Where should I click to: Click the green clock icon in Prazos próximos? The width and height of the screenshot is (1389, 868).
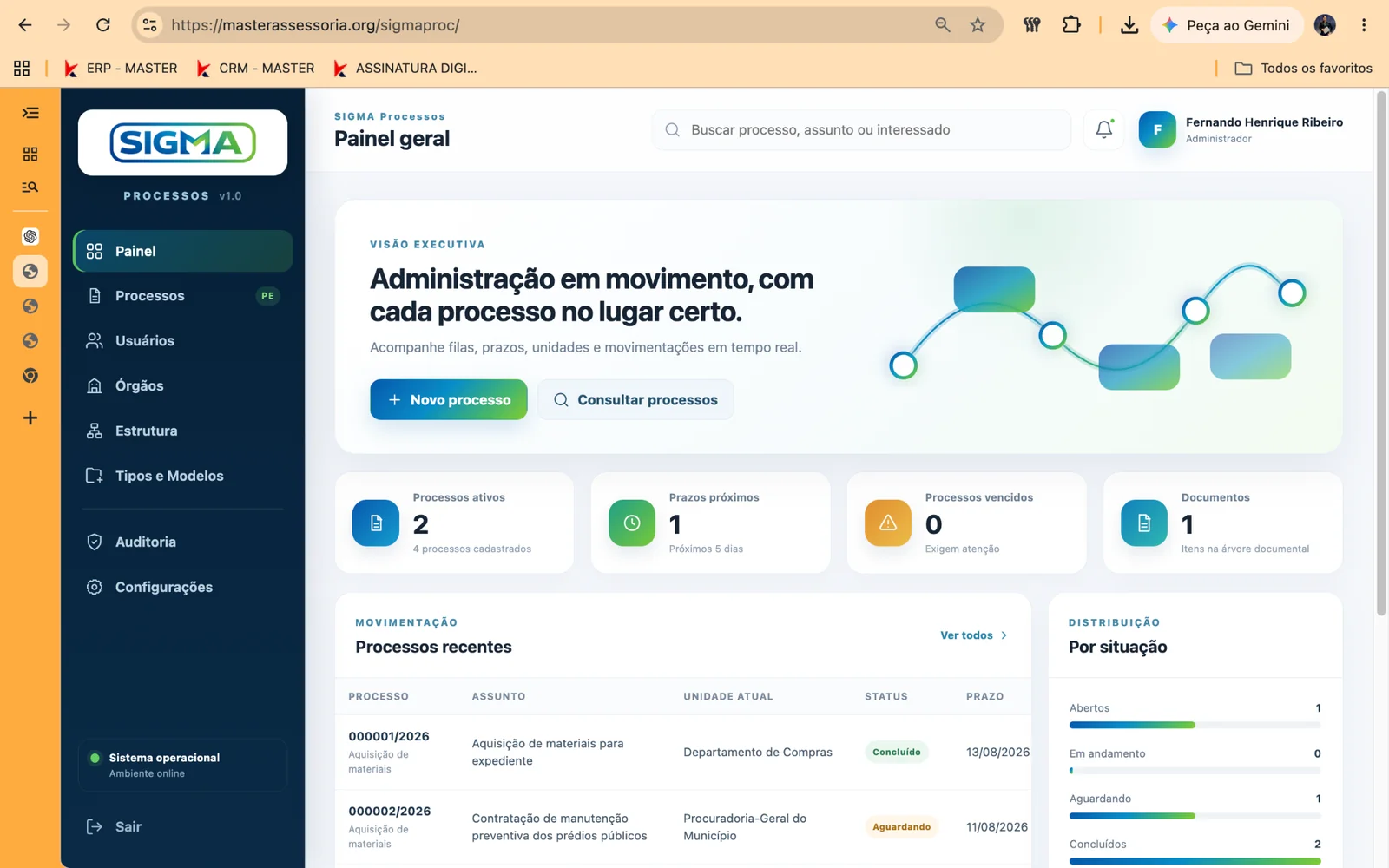632,523
